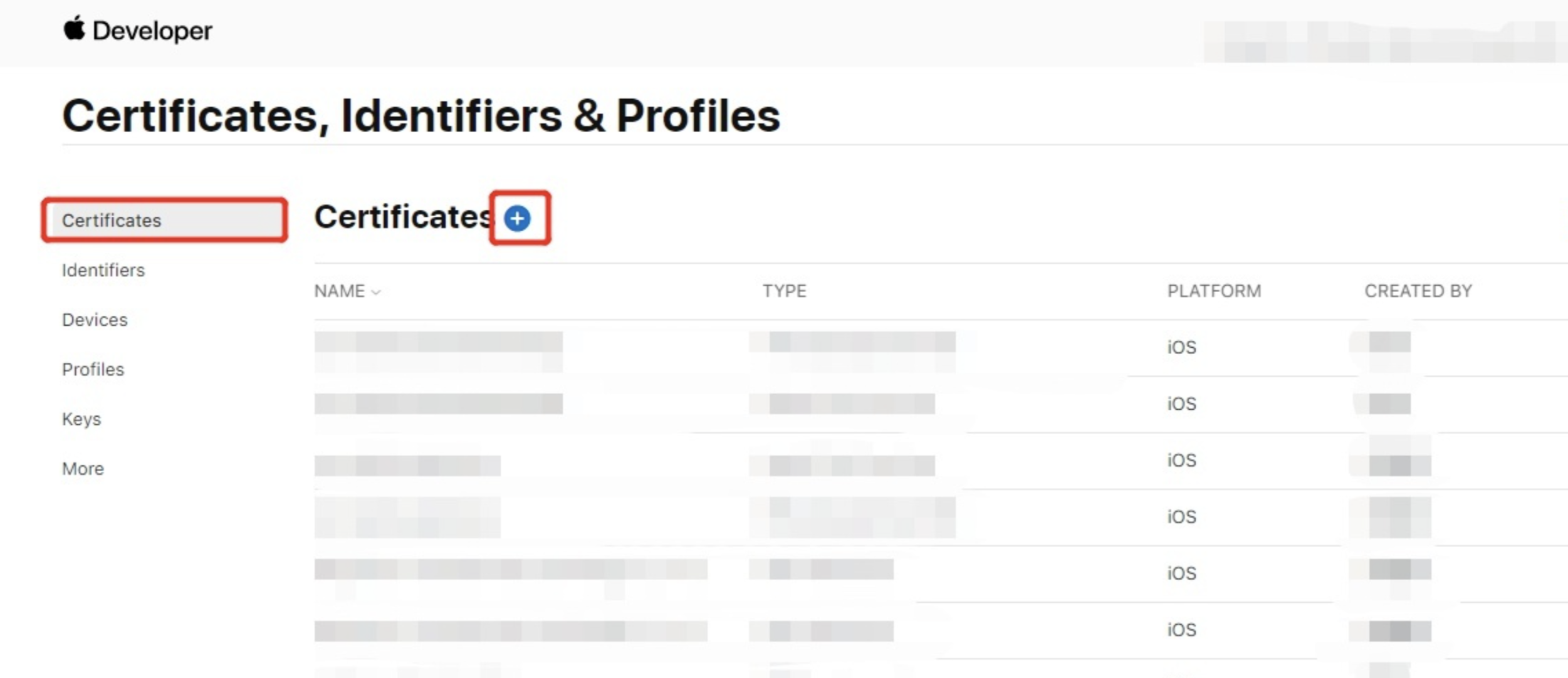Click the blue plus add certificate icon
1568x678 pixels.
(517, 218)
